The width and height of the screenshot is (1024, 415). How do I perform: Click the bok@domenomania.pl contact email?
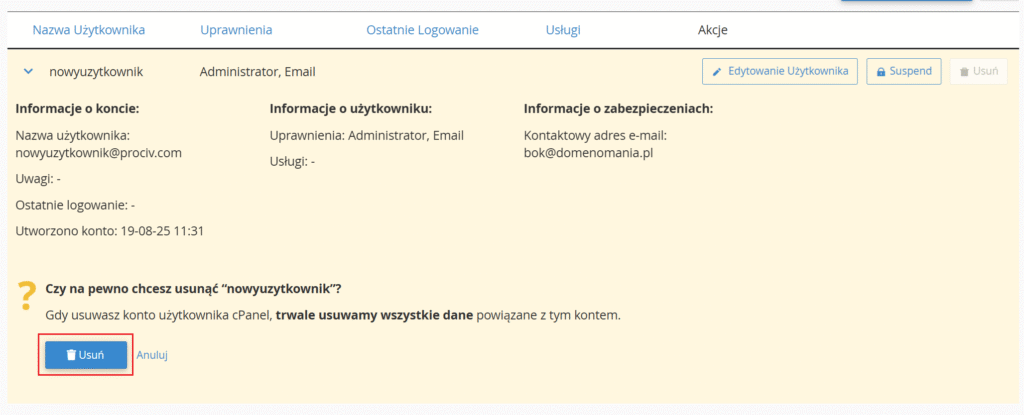pos(587,153)
